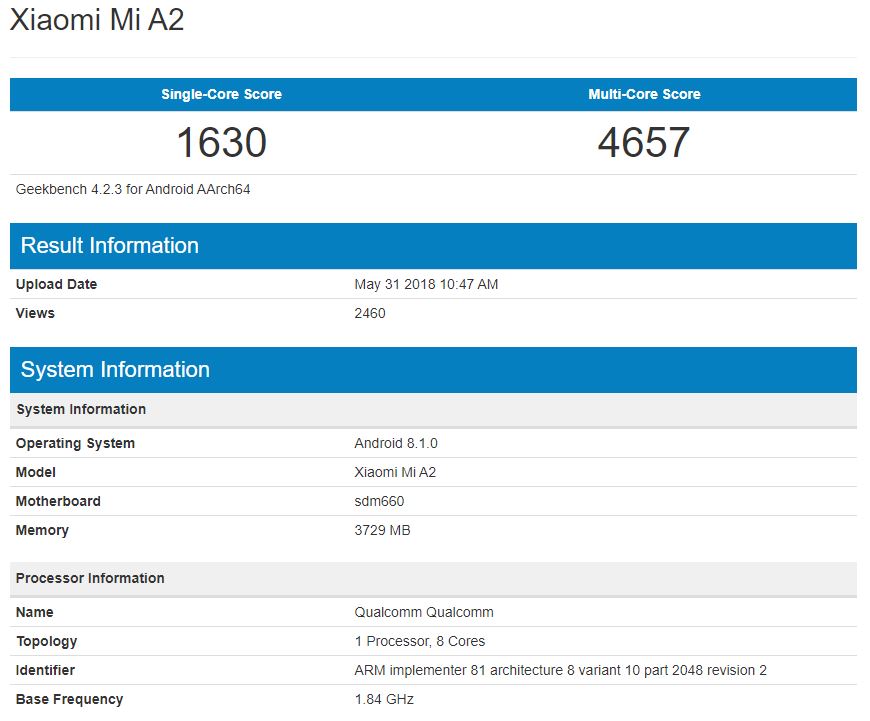Click the 1 Processor, 8 Cores topology value
Image resolution: width=870 pixels, height=721 pixels.
click(420, 641)
